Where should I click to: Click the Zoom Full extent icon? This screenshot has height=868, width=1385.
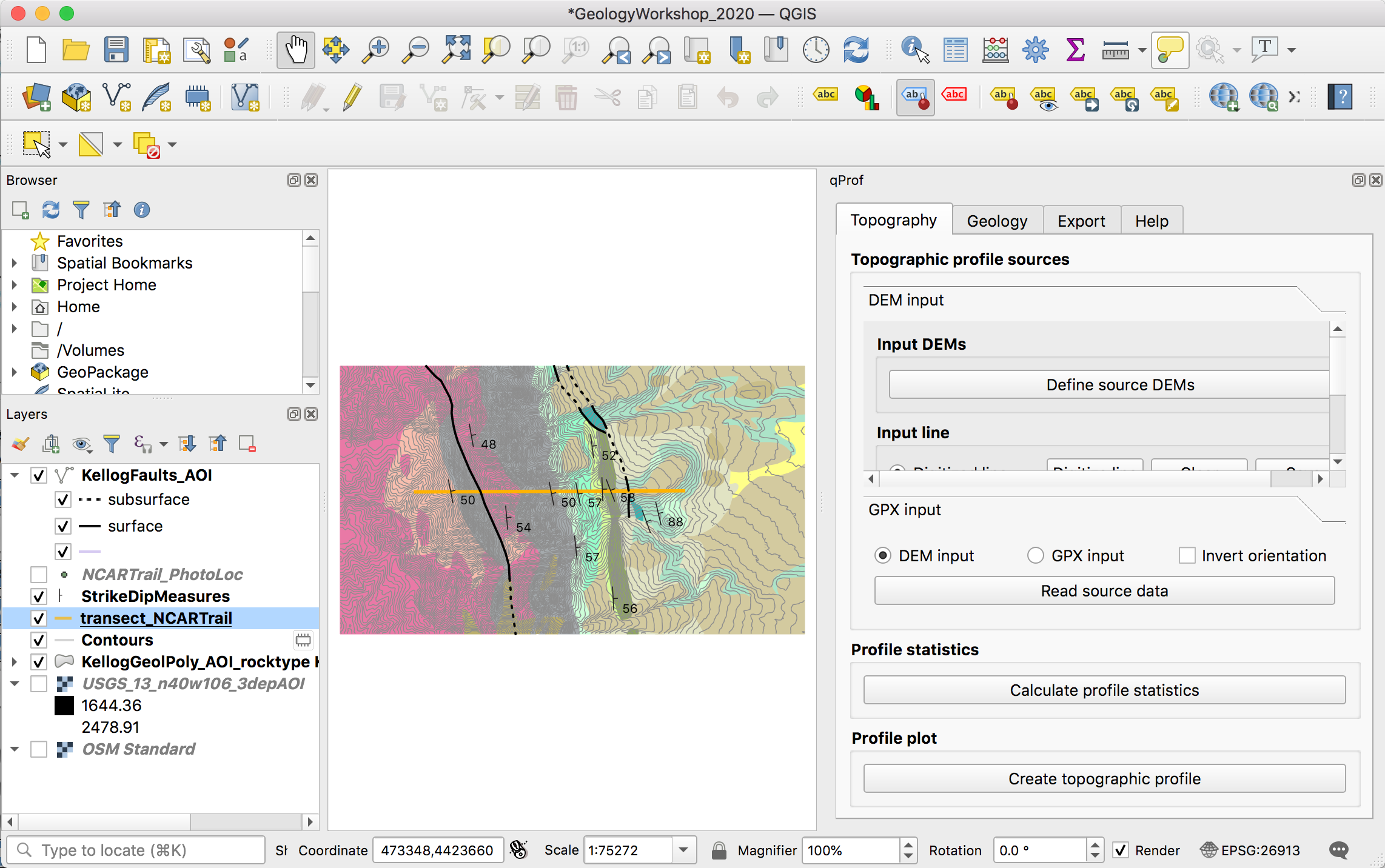[456, 50]
